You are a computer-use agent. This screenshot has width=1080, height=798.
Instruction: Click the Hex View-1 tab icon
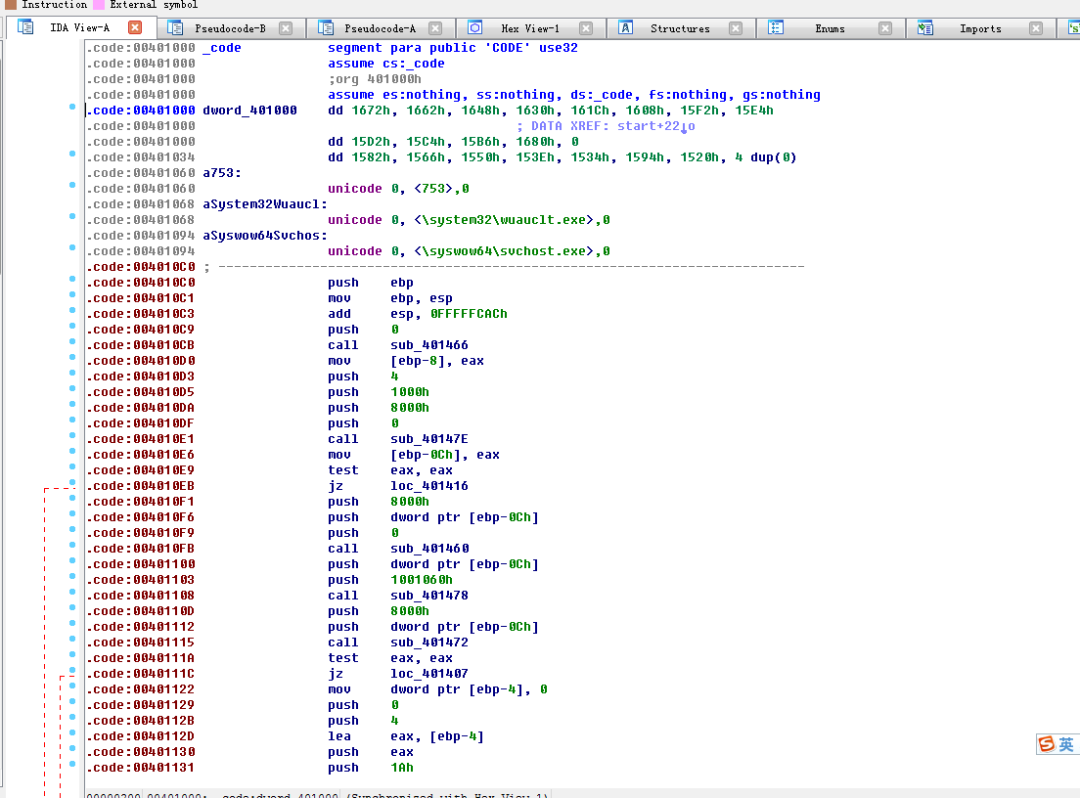pyautogui.click(x=475, y=28)
